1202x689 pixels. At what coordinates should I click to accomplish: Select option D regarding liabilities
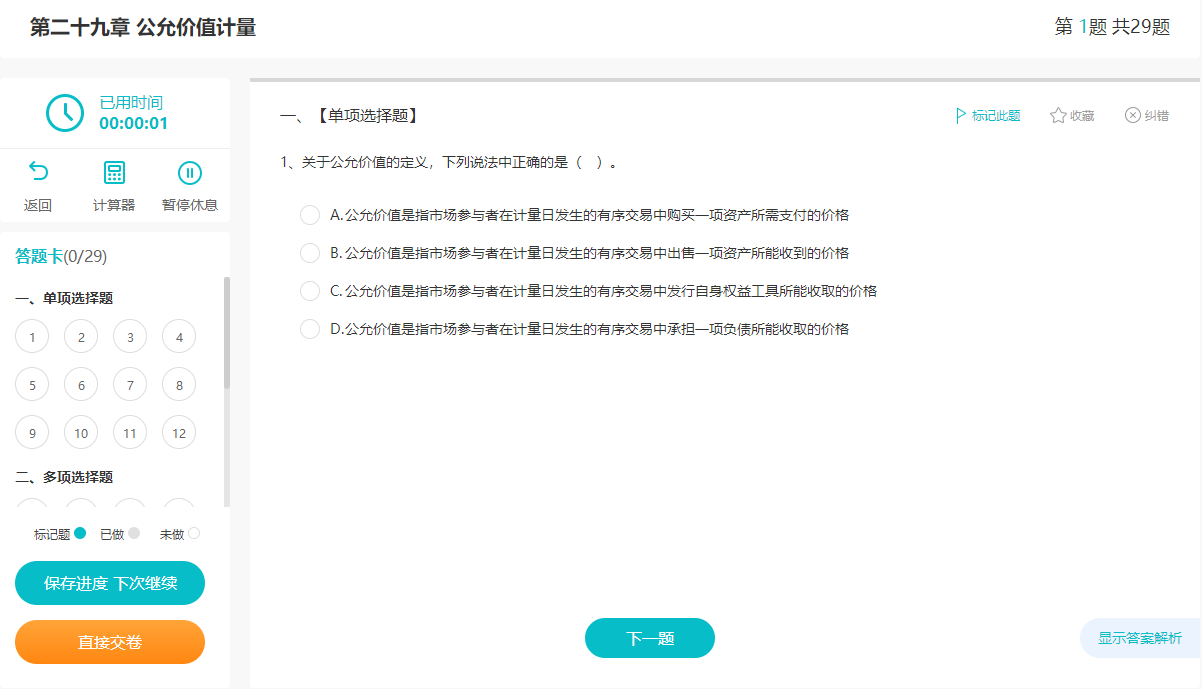pos(310,328)
